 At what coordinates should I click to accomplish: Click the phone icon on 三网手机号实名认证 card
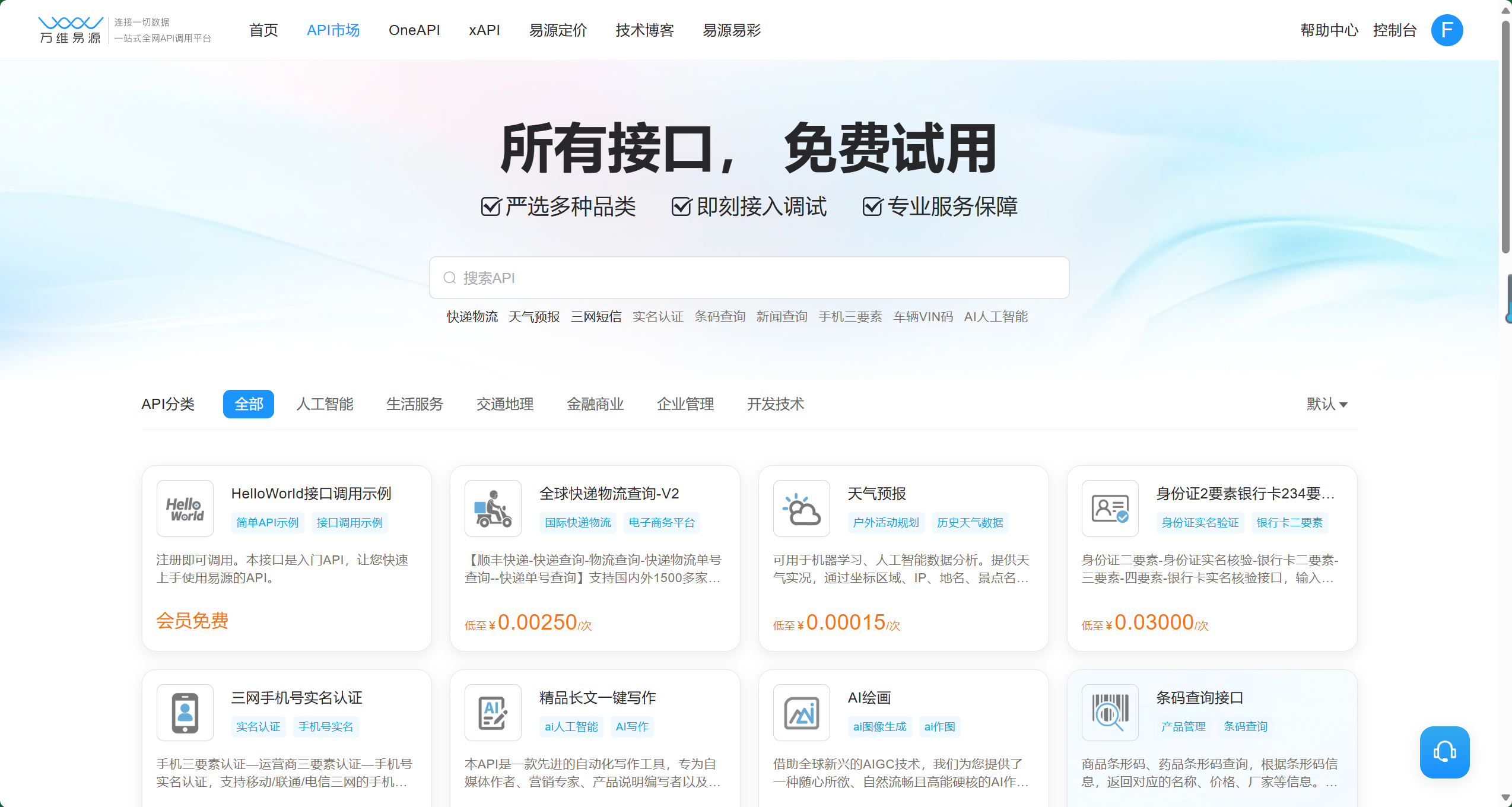pos(185,713)
